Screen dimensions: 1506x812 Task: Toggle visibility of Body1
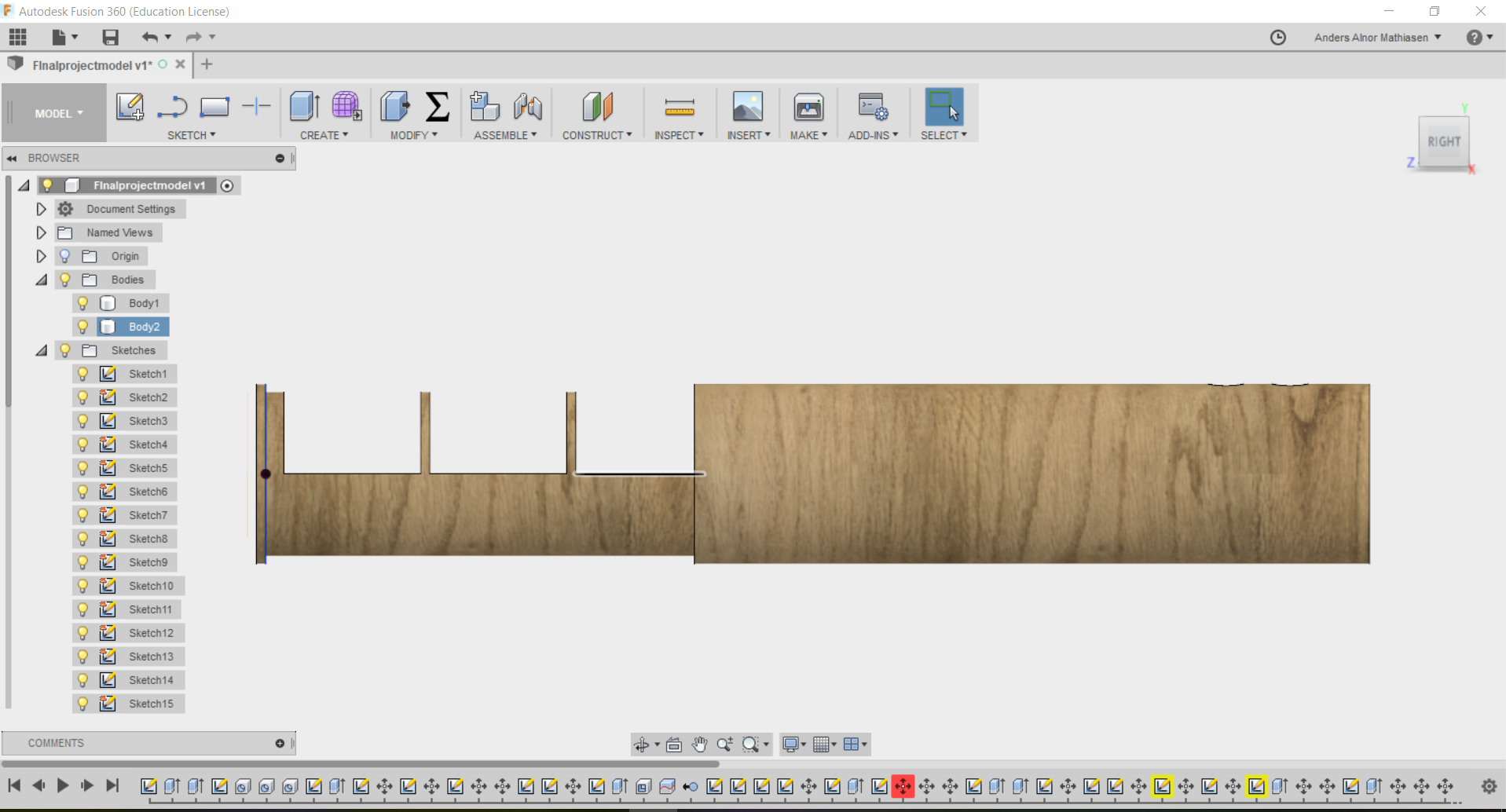click(x=82, y=303)
